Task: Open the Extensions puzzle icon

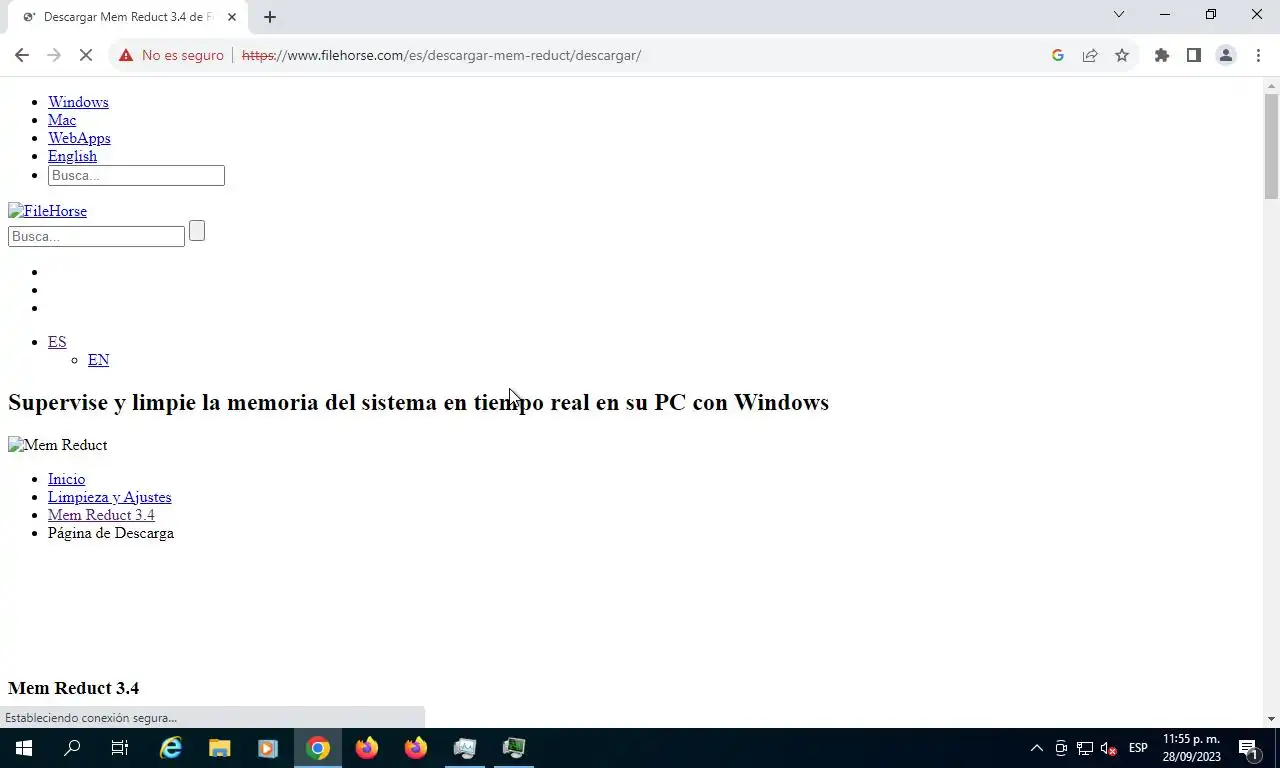Action: pyautogui.click(x=1161, y=55)
